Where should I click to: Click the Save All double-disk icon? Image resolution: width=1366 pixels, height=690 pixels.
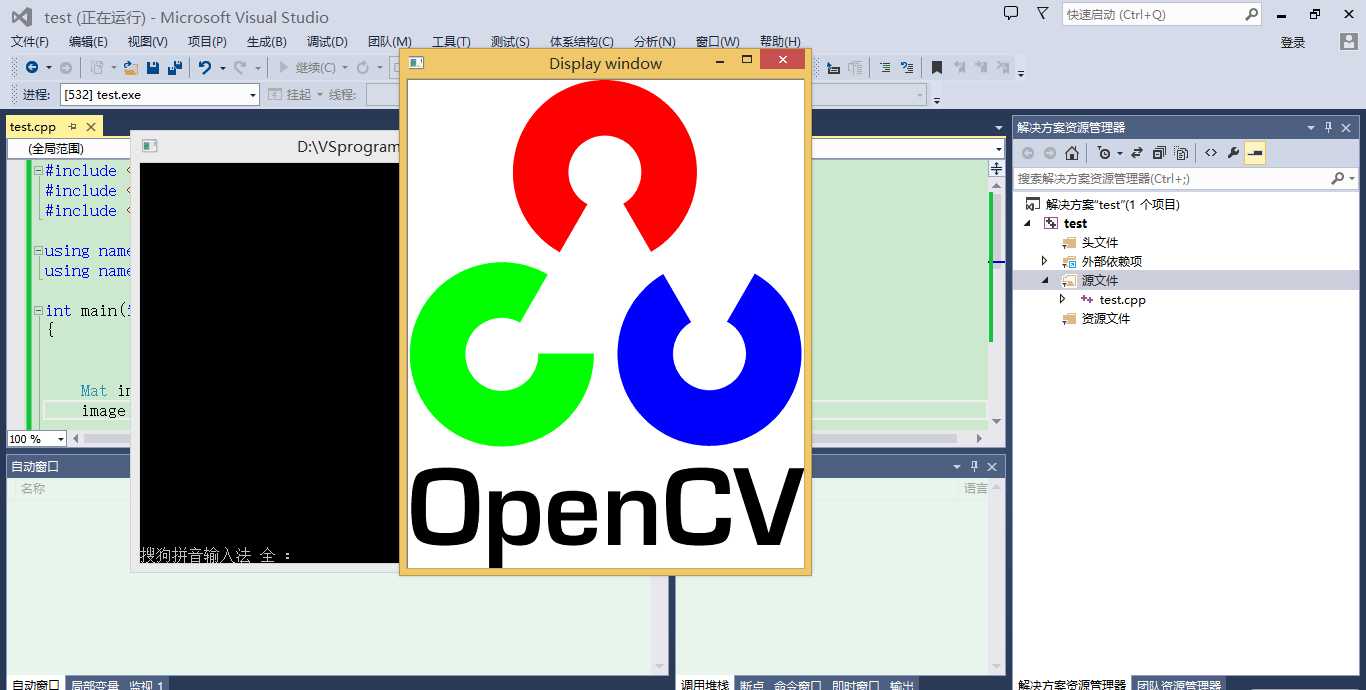point(175,67)
